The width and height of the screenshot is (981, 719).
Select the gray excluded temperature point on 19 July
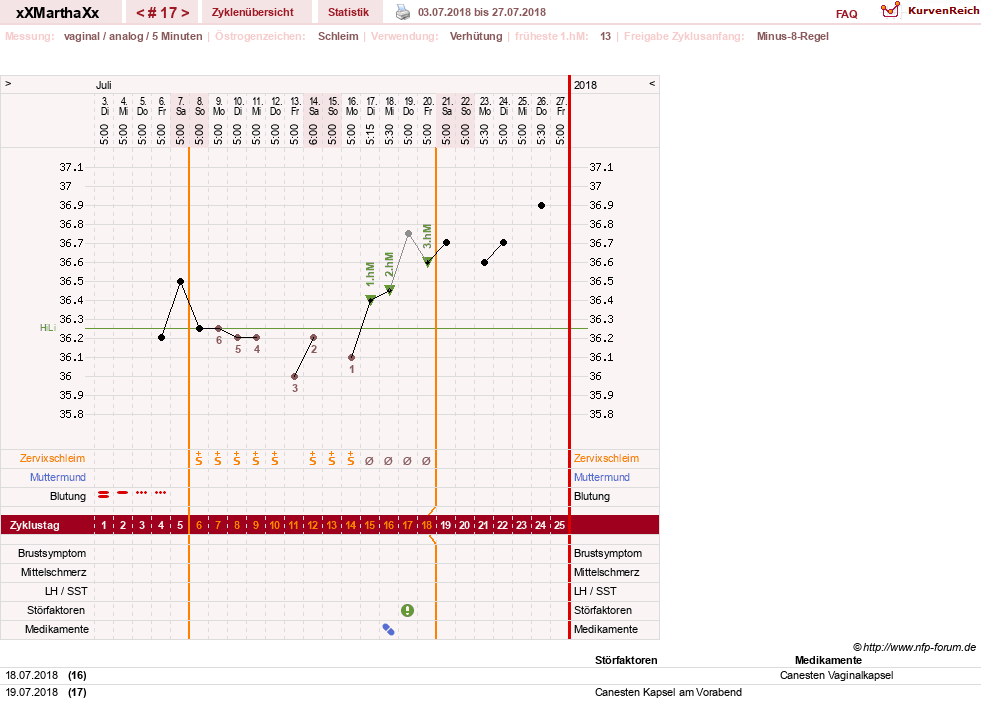click(x=409, y=233)
